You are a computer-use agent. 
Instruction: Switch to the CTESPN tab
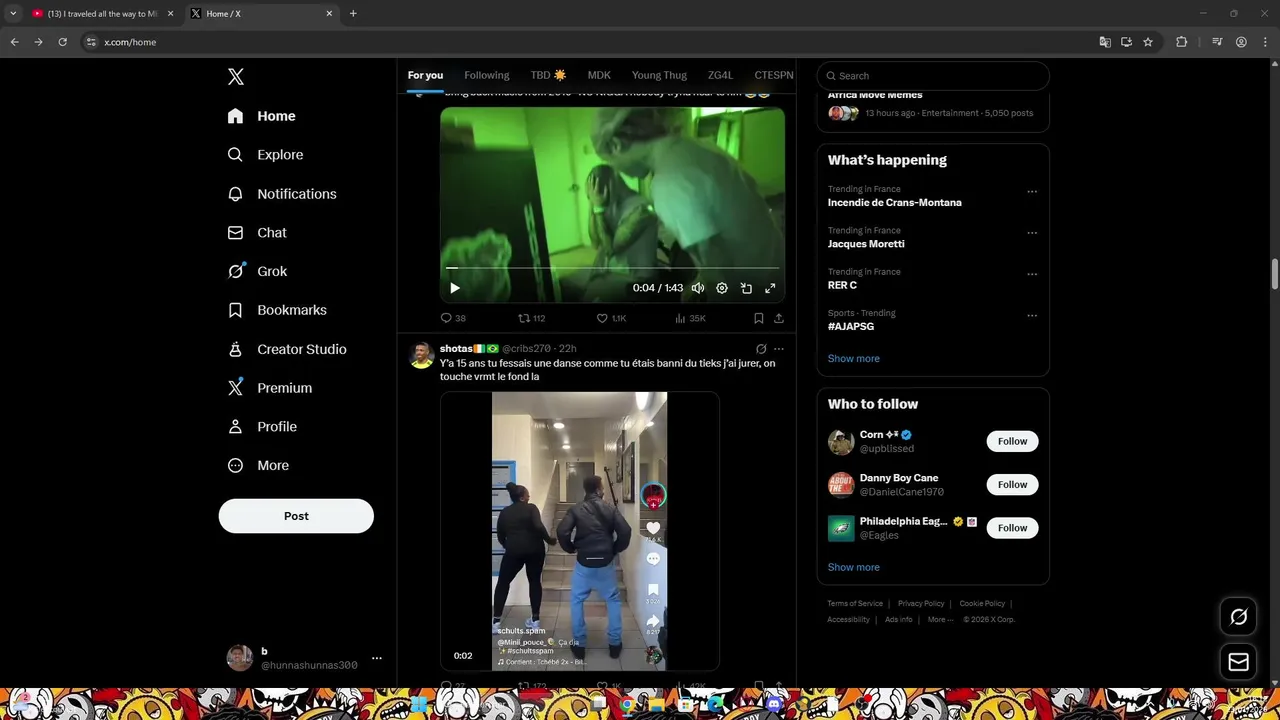click(773, 75)
